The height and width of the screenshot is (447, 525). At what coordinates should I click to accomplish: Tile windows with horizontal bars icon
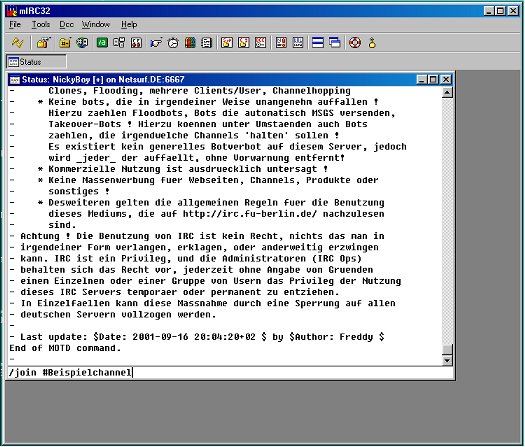point(318,43)
